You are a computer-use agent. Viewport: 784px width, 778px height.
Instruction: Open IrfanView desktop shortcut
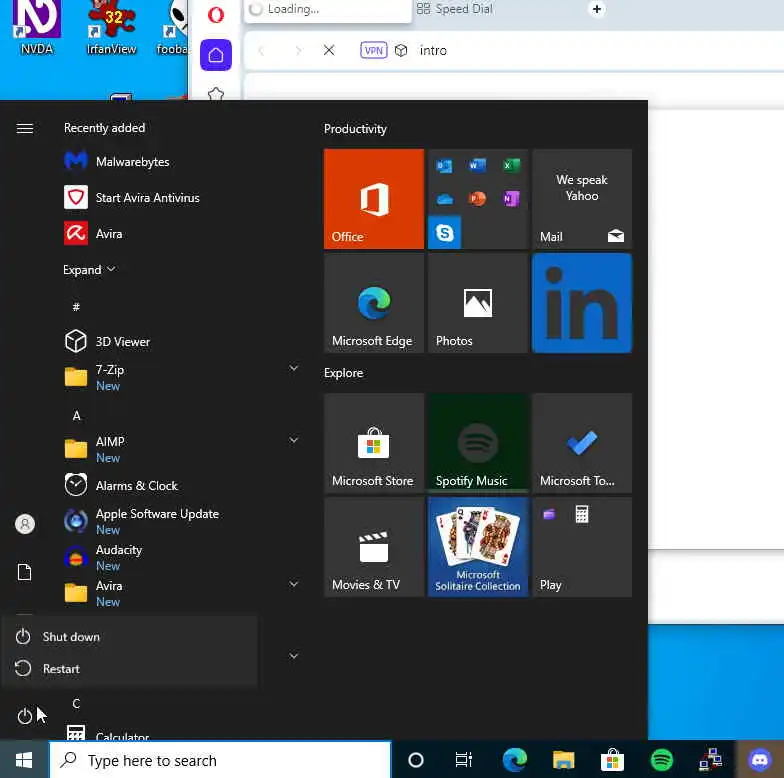(x=111, y=28)
